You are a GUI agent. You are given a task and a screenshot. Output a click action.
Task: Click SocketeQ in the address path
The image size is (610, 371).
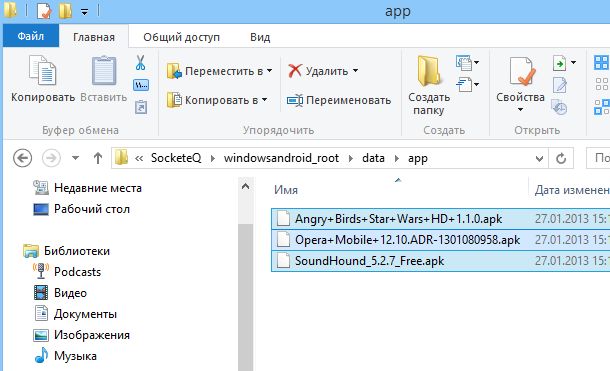click(x=176, y=158)
